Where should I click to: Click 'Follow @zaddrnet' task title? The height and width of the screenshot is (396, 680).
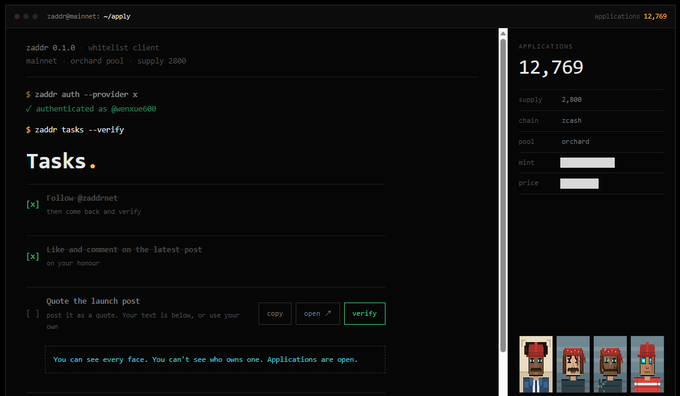(x=82, y=198)
